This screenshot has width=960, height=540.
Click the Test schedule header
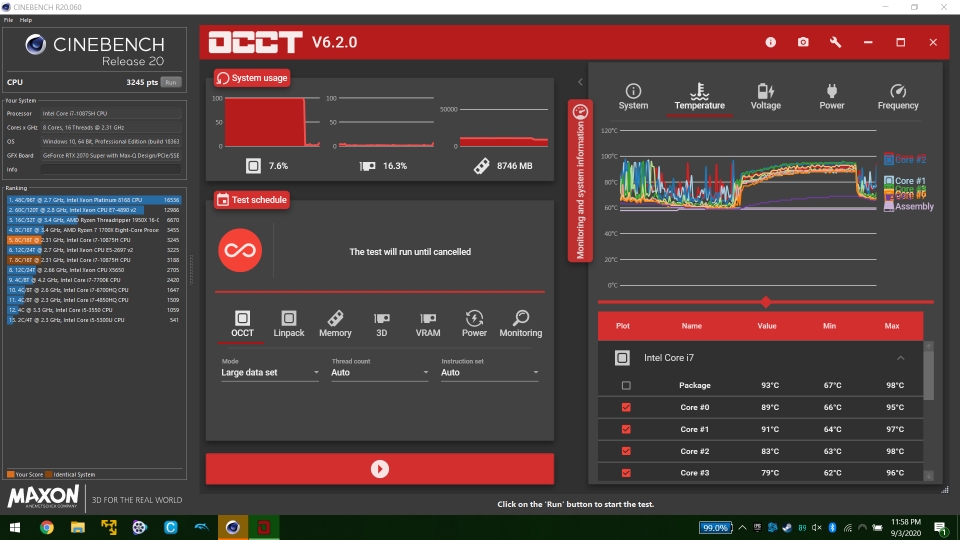(252, 200)
